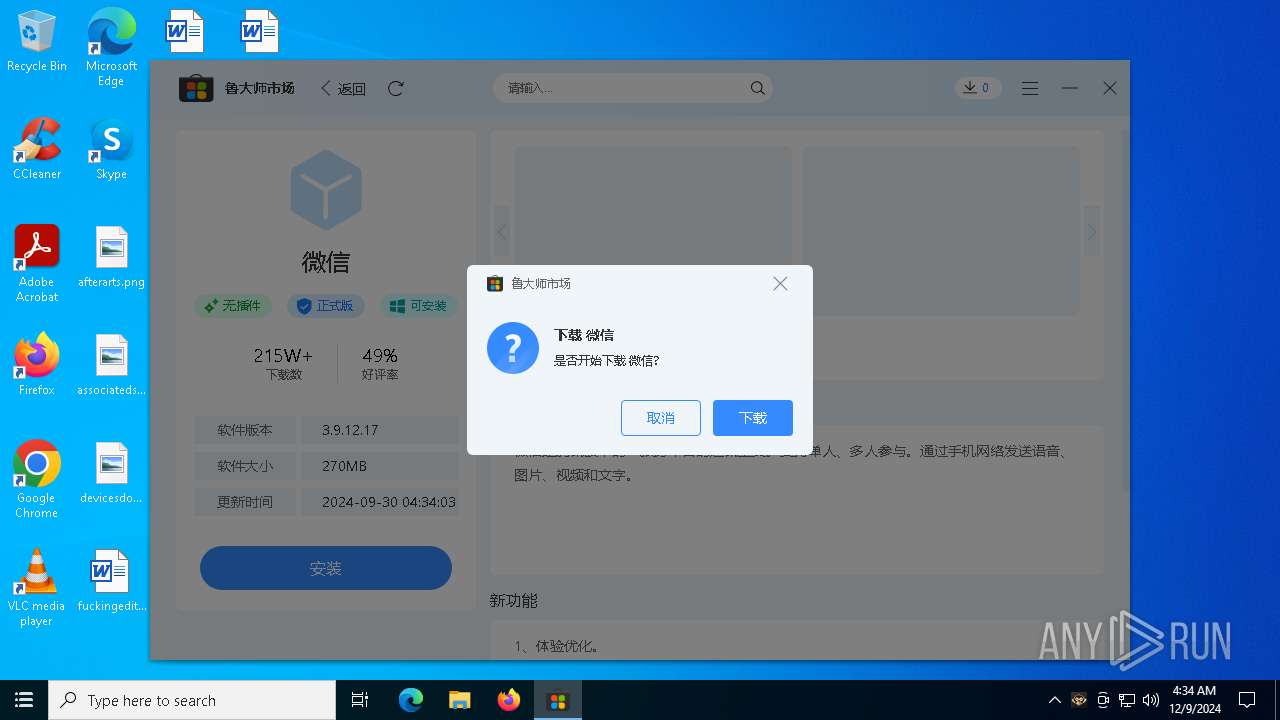
Task: Open the notification center
Action: click(x=1247, y=700)
